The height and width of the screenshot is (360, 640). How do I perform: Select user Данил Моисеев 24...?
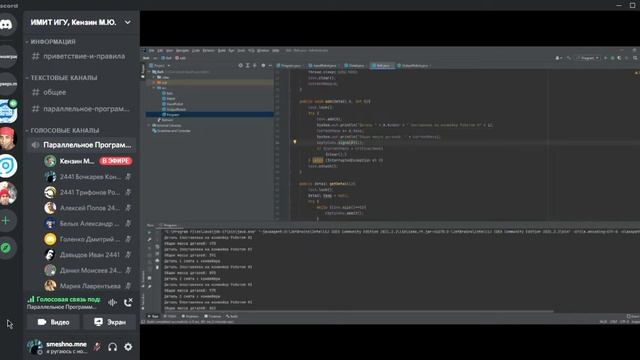pos(88,270)
